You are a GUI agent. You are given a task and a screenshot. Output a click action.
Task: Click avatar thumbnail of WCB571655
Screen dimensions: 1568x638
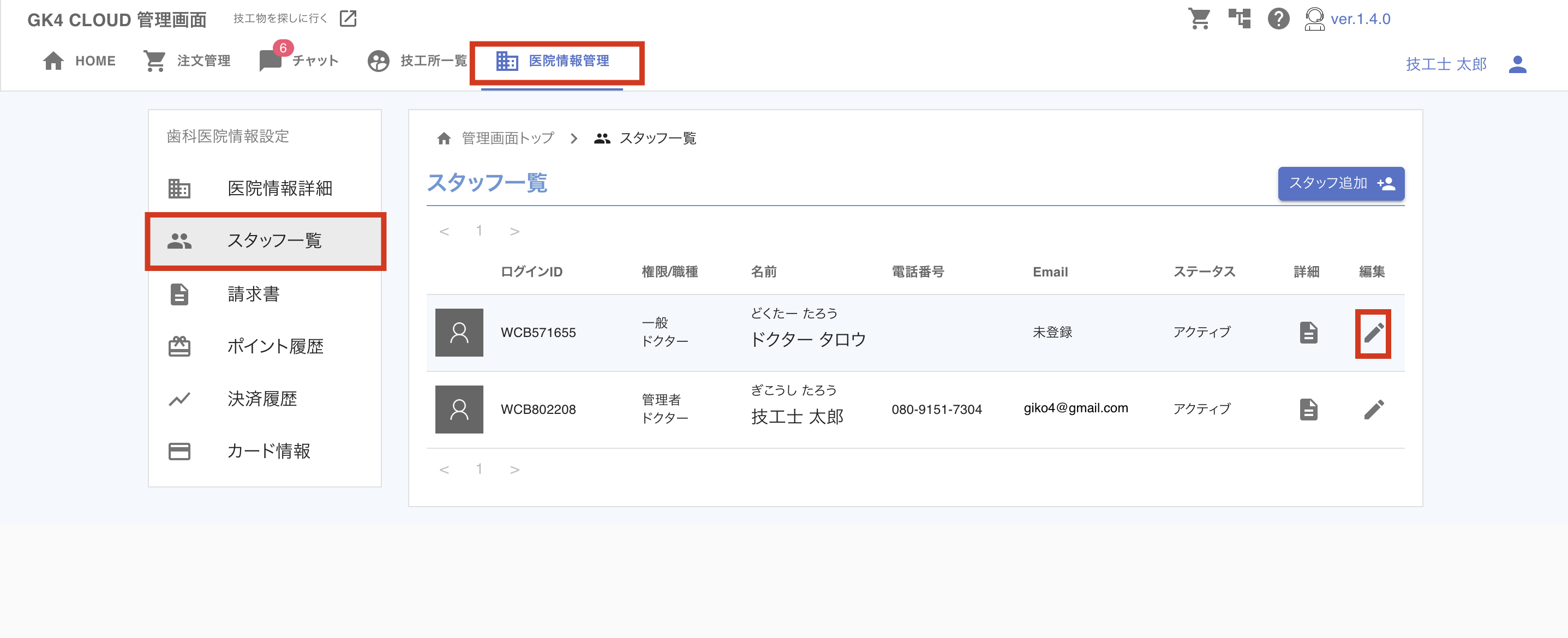[x=459, y=333]
